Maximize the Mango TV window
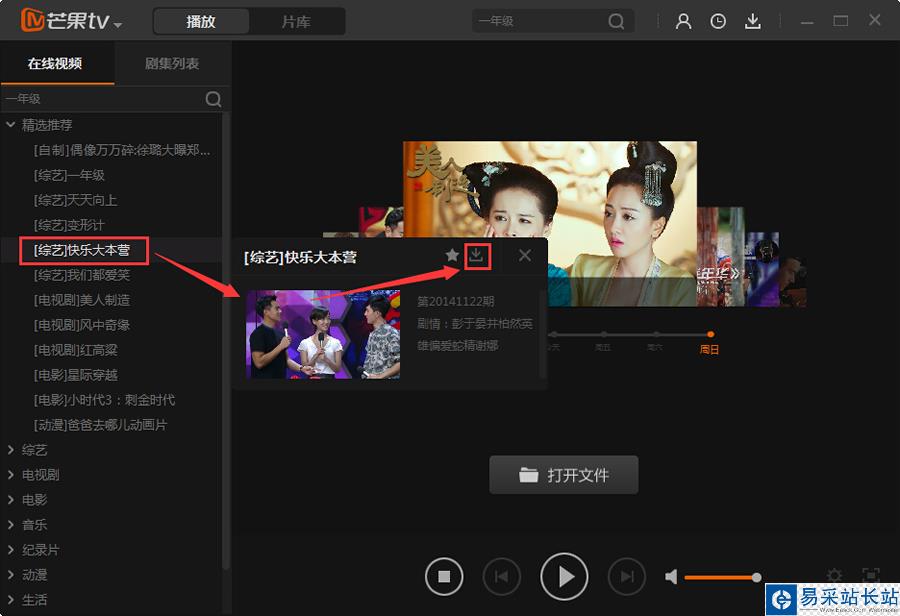This screenshot has height=616, width=900. click(x=841, y=21)
